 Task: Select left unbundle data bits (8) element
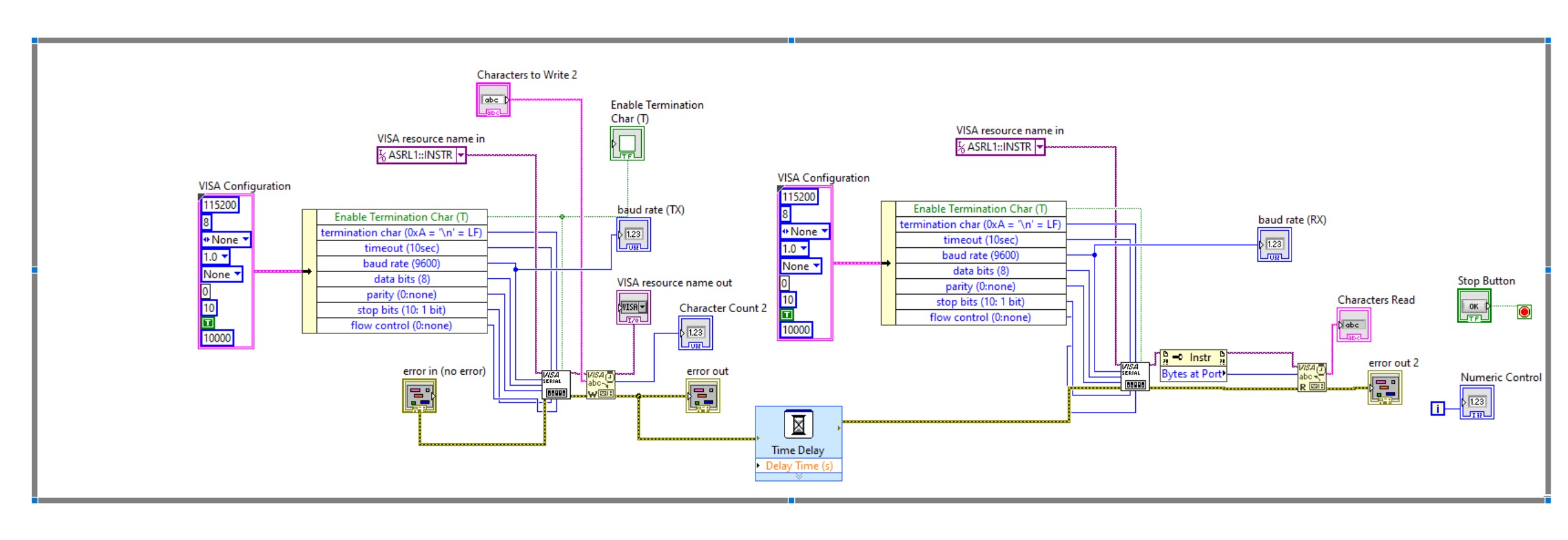402,279
